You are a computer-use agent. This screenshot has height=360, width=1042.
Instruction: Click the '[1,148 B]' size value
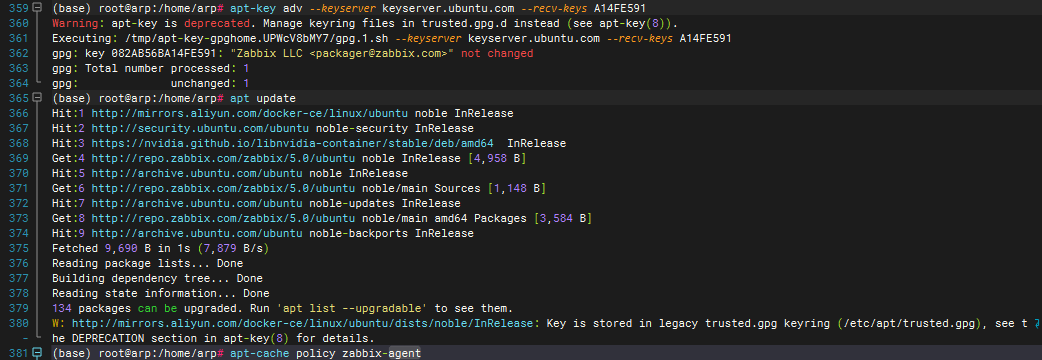[517, 189]
